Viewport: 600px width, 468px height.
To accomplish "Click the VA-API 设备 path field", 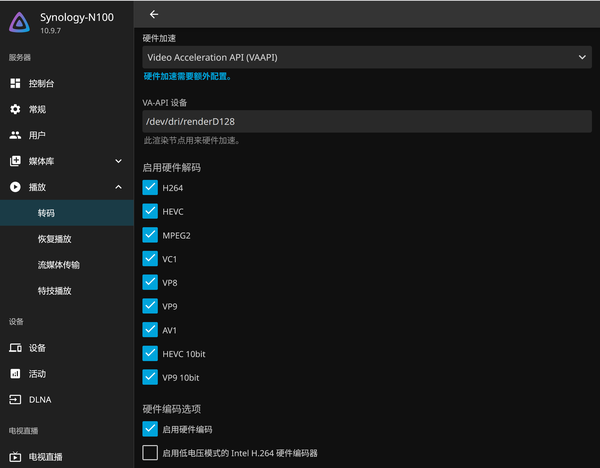I will tap(367, 122).
